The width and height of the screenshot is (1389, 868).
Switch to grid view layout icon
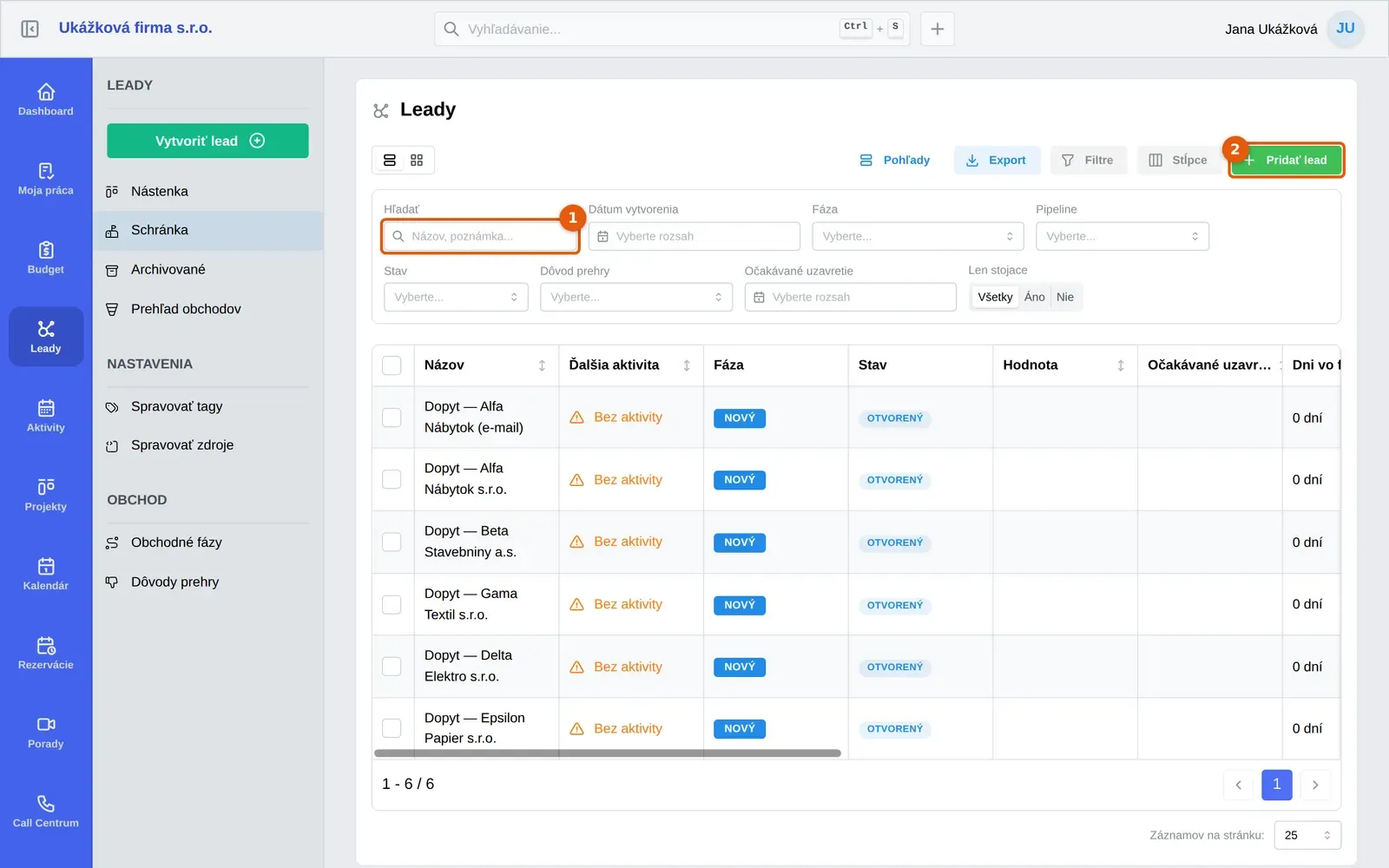(x=417, y=160)
